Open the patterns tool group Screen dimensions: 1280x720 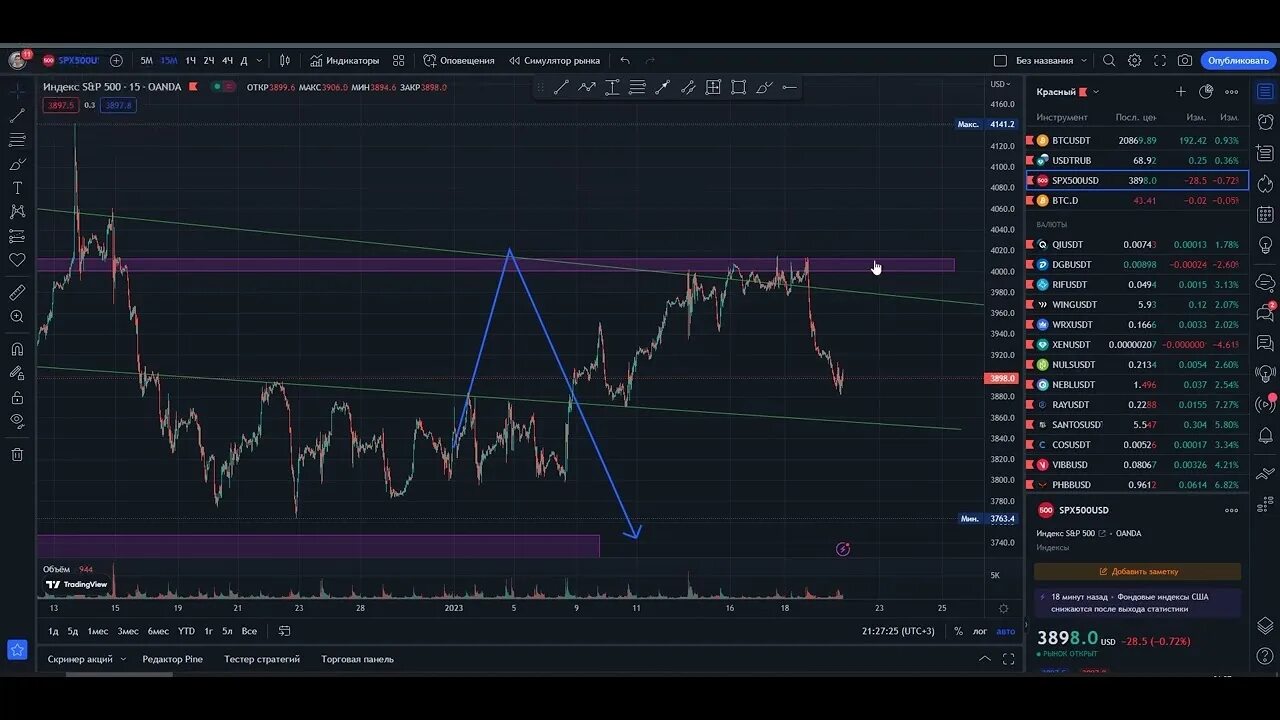(x=17, y=212)
